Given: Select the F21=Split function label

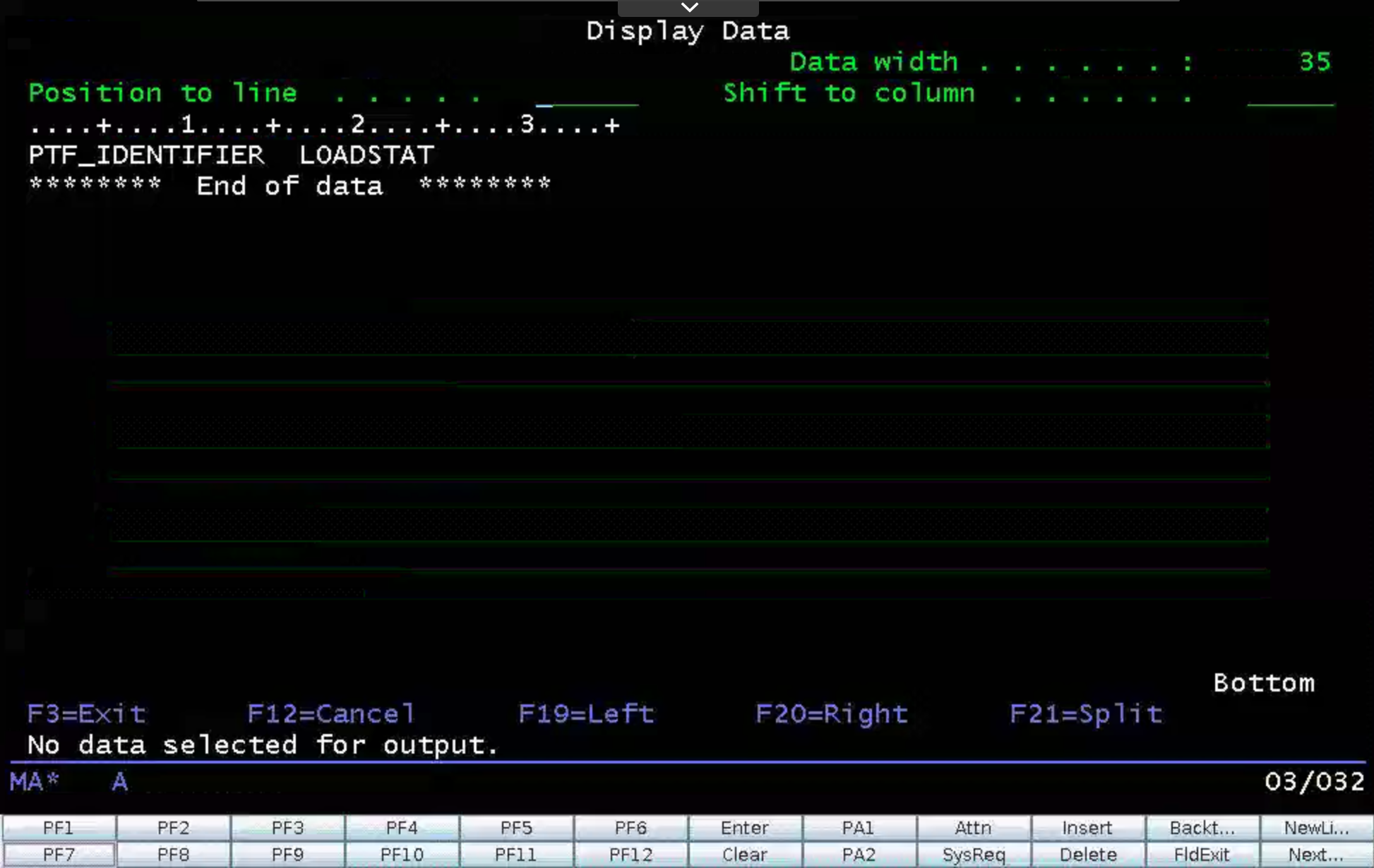Looking at the screenshot, I should pyautogui.click(x=1086, y=714).
